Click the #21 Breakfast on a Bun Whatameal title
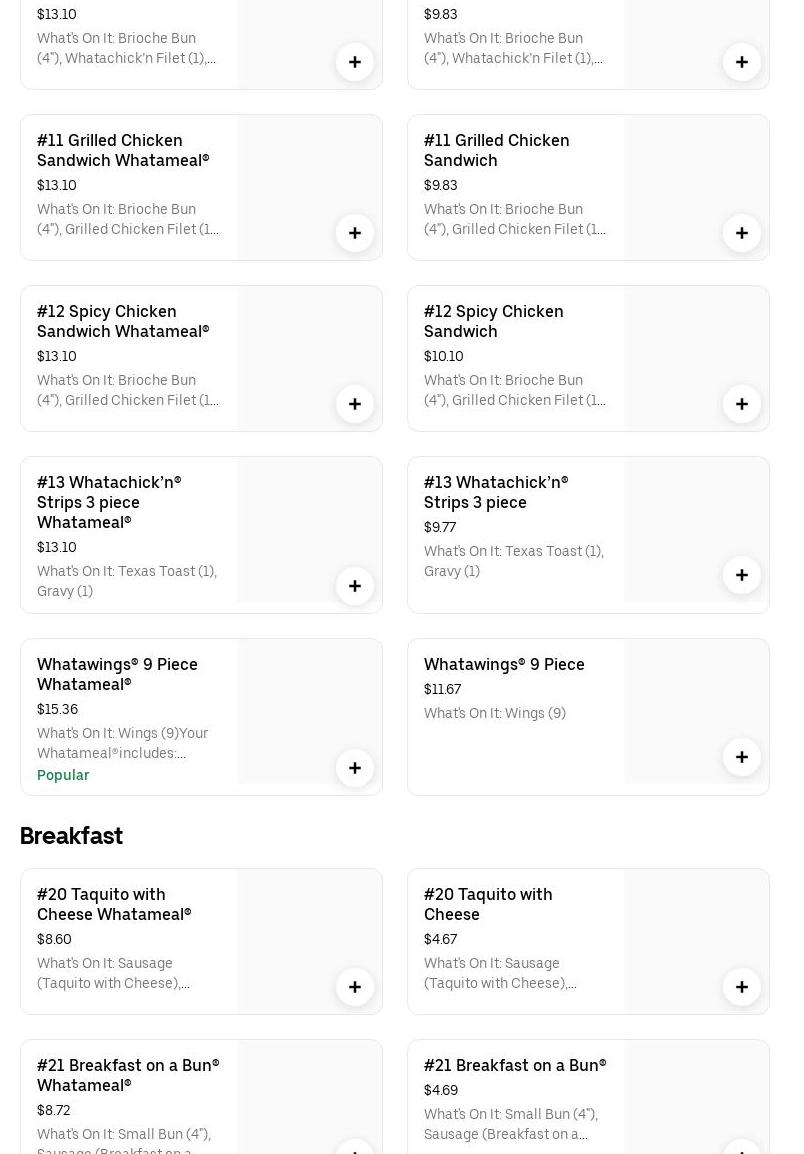 point(128,1075)
